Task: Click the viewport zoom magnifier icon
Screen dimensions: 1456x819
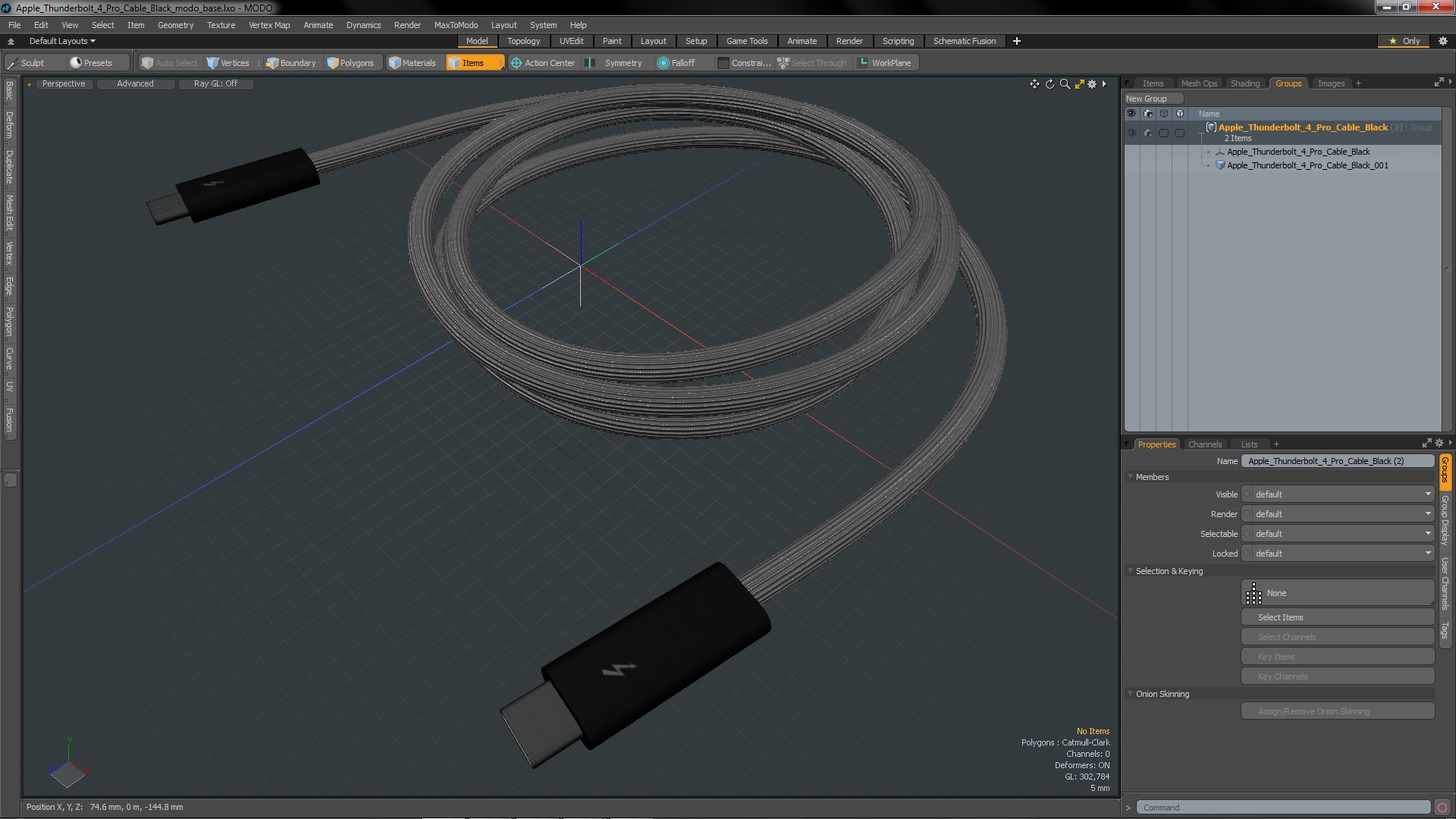Action: [x=1065, y=84]
